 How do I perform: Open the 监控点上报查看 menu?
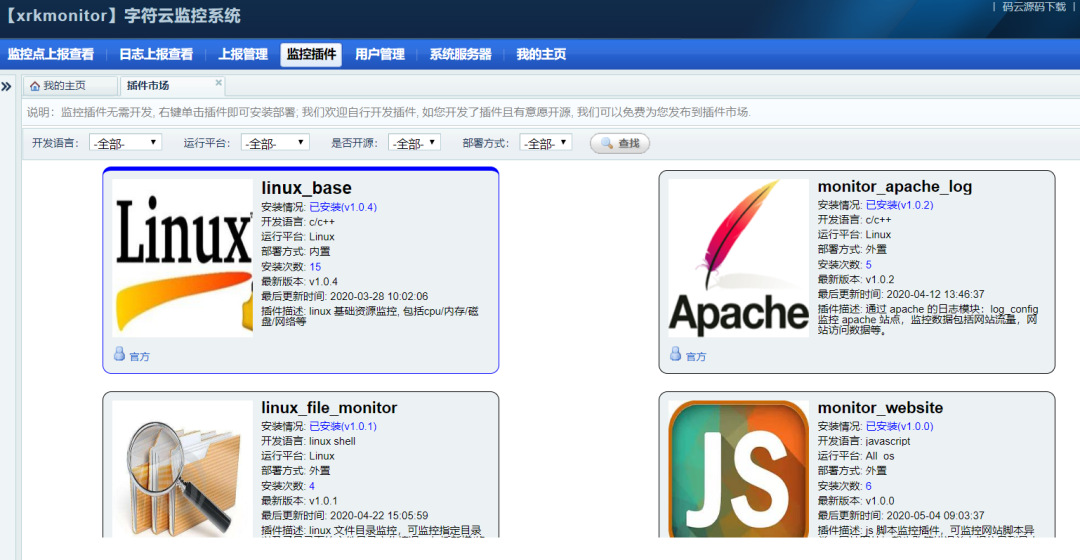pyautogui.click(x=51, y=54)
